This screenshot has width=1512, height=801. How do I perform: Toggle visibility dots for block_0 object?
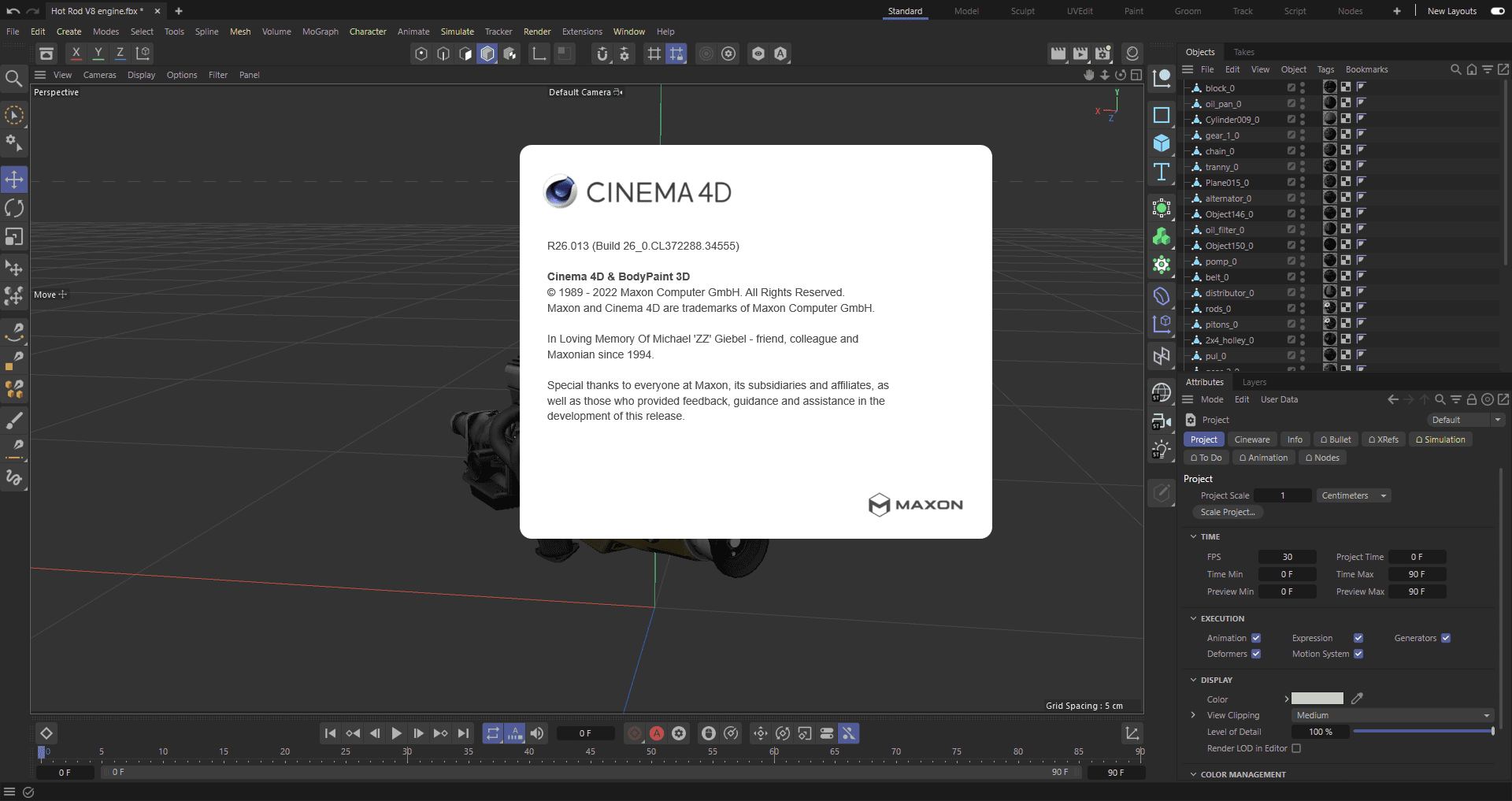[1303, 87]
